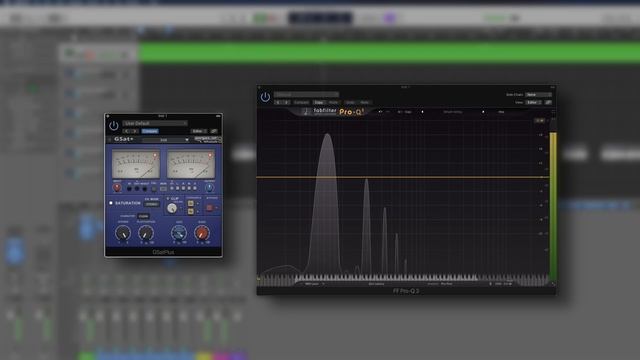This screenshot has height=360, width=640.
Task: Click the second black knob in GSat+ bottom row
Action: click(146, 233)
